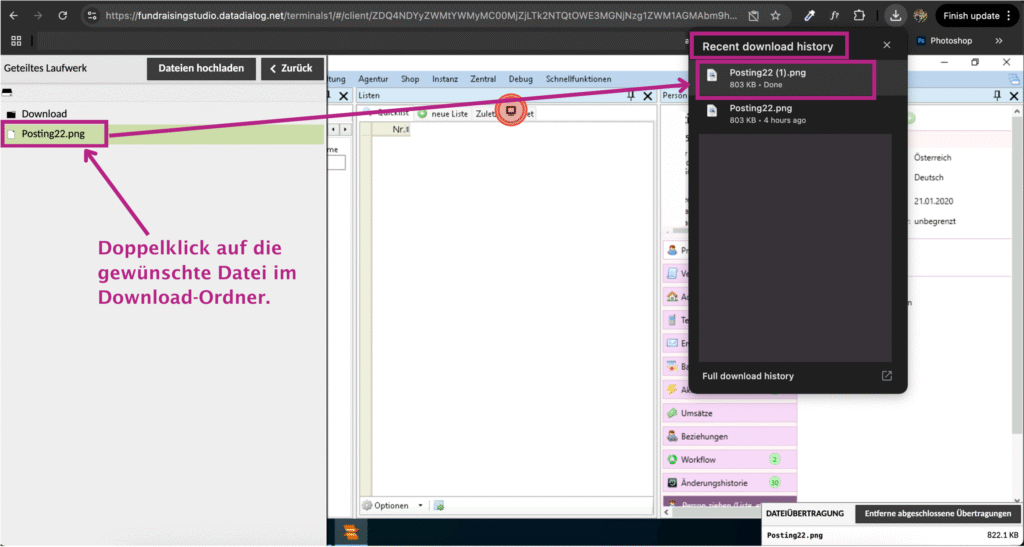This screenshot has width=1024, height=547.
Task: Open the Schnellfunktionen menu
Action: (579, 79)
